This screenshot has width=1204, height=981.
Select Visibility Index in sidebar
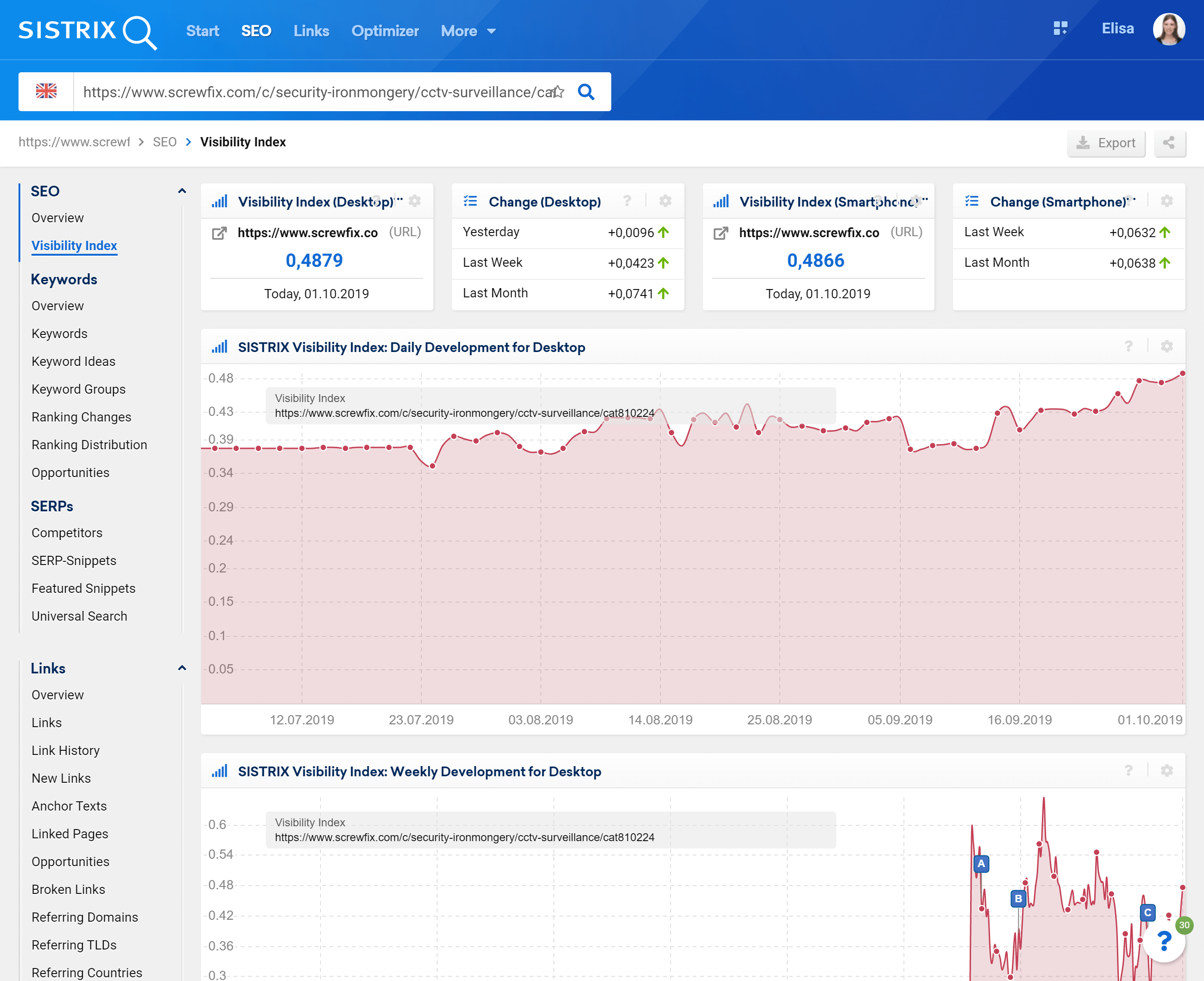pyautogui.click(x=74, y=245)
